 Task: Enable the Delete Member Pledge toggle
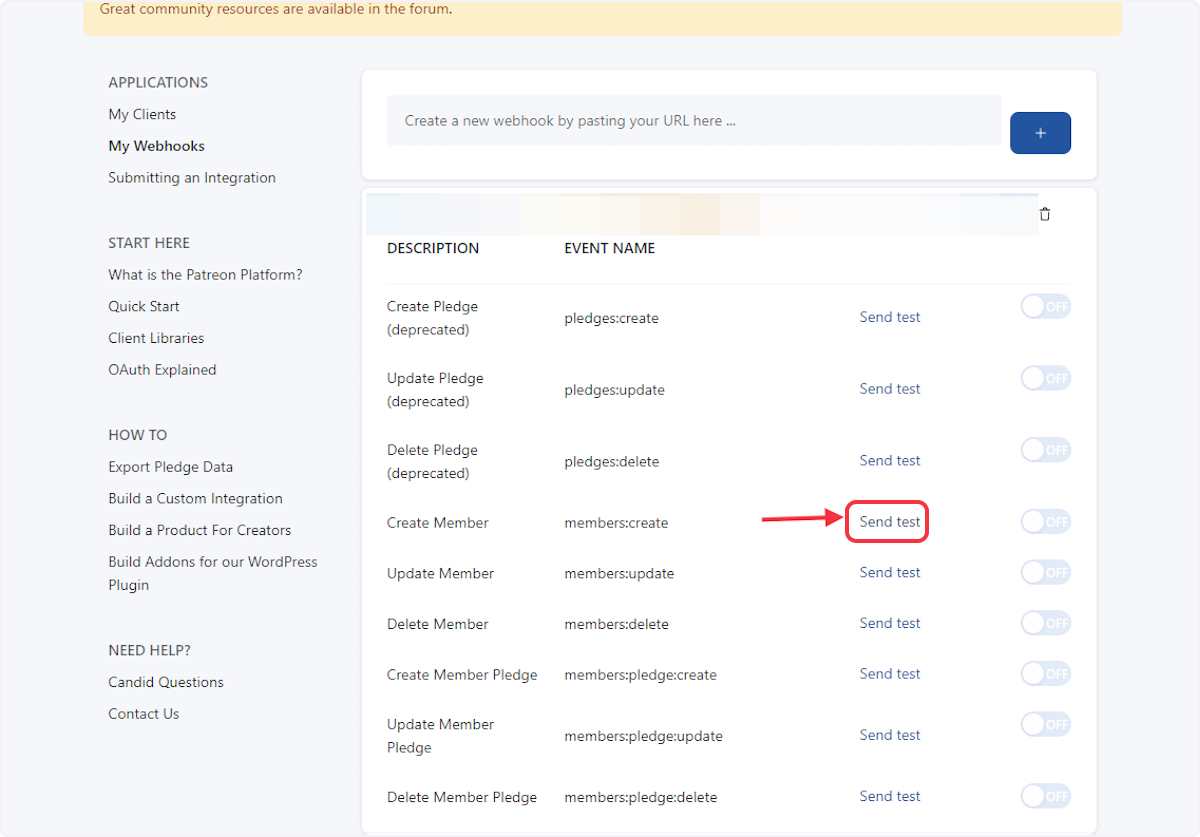click(1045, 795)
